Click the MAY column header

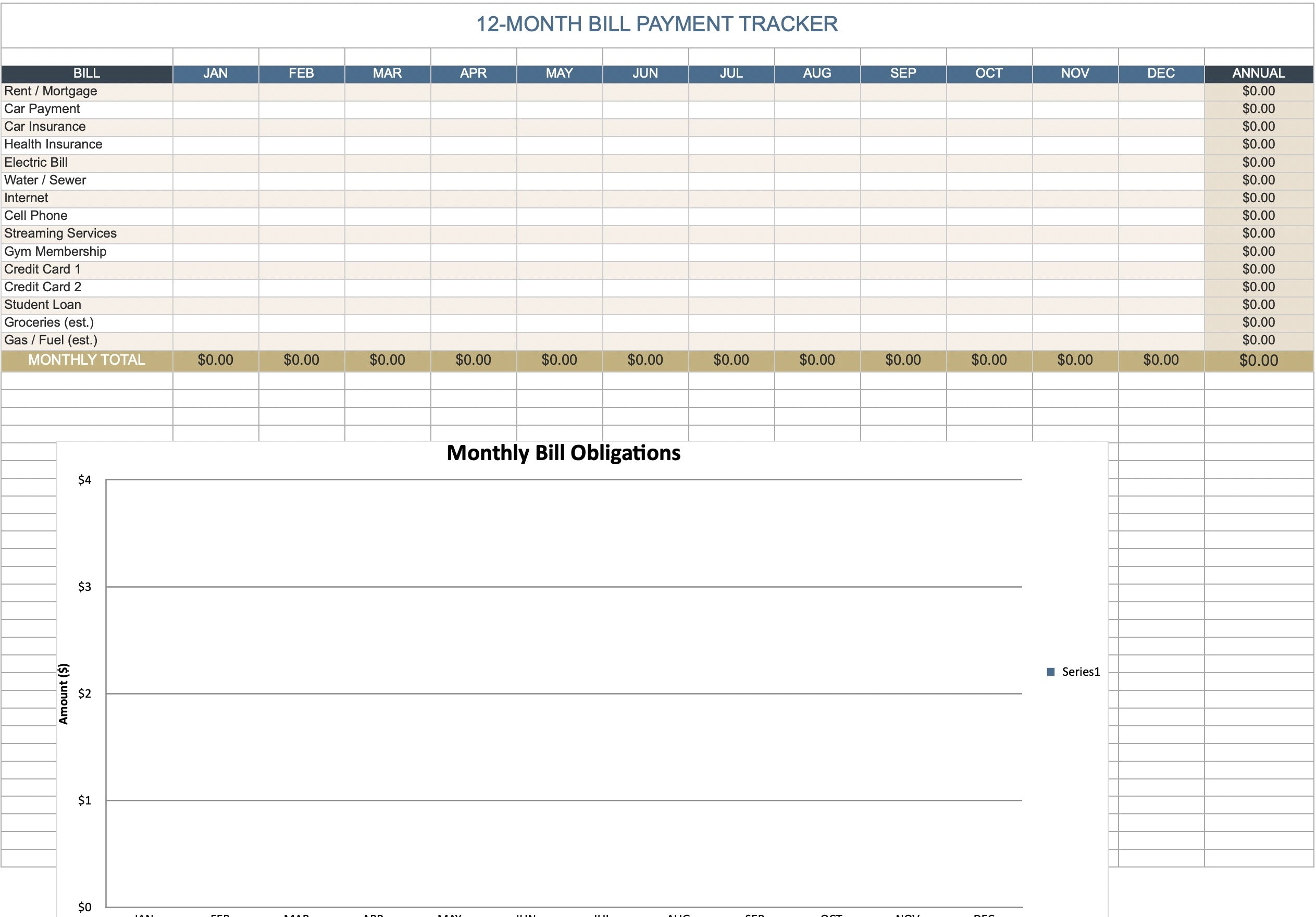pyautogui.click(x=560, y=73)
